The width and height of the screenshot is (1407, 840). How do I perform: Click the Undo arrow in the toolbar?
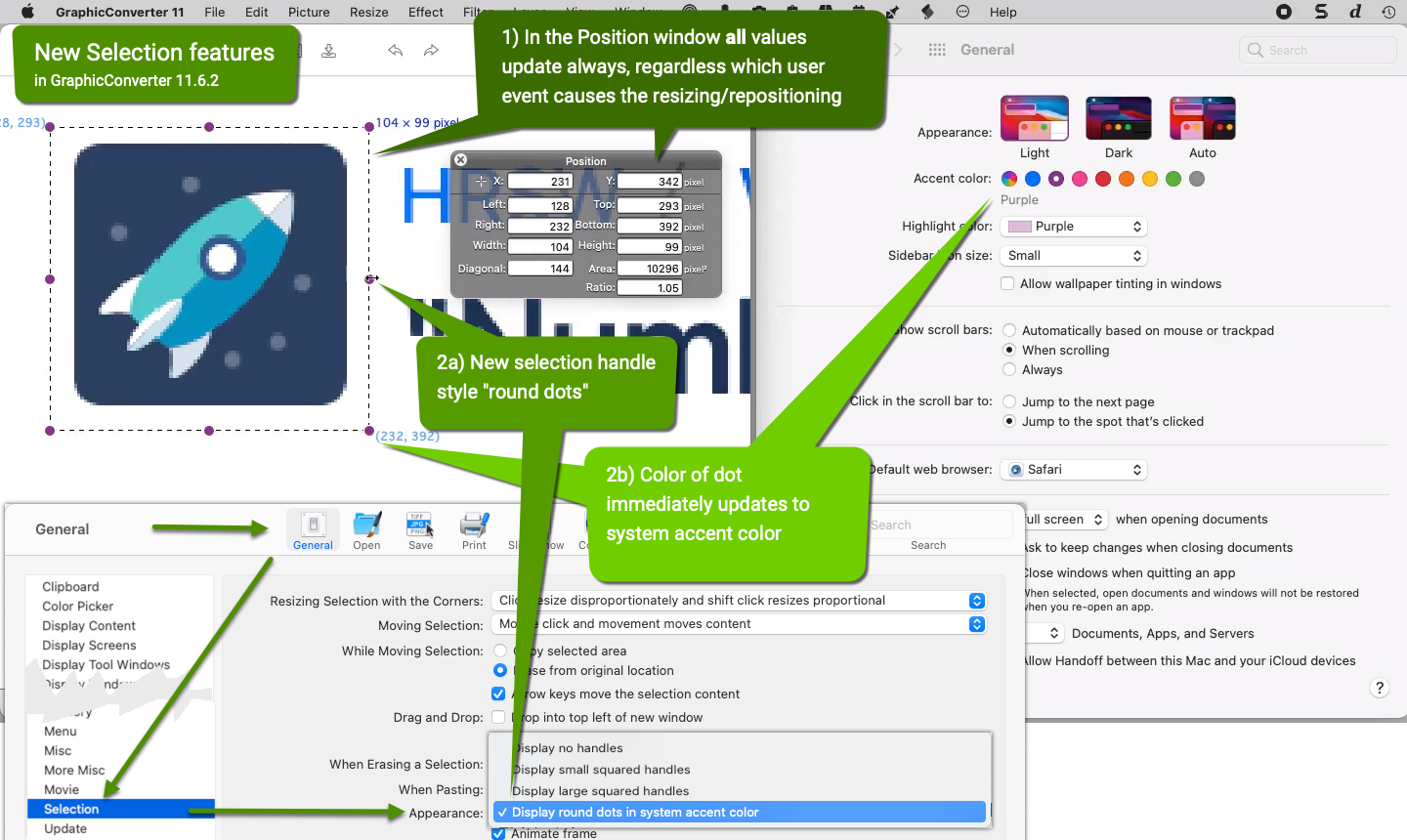coord(395,50)
